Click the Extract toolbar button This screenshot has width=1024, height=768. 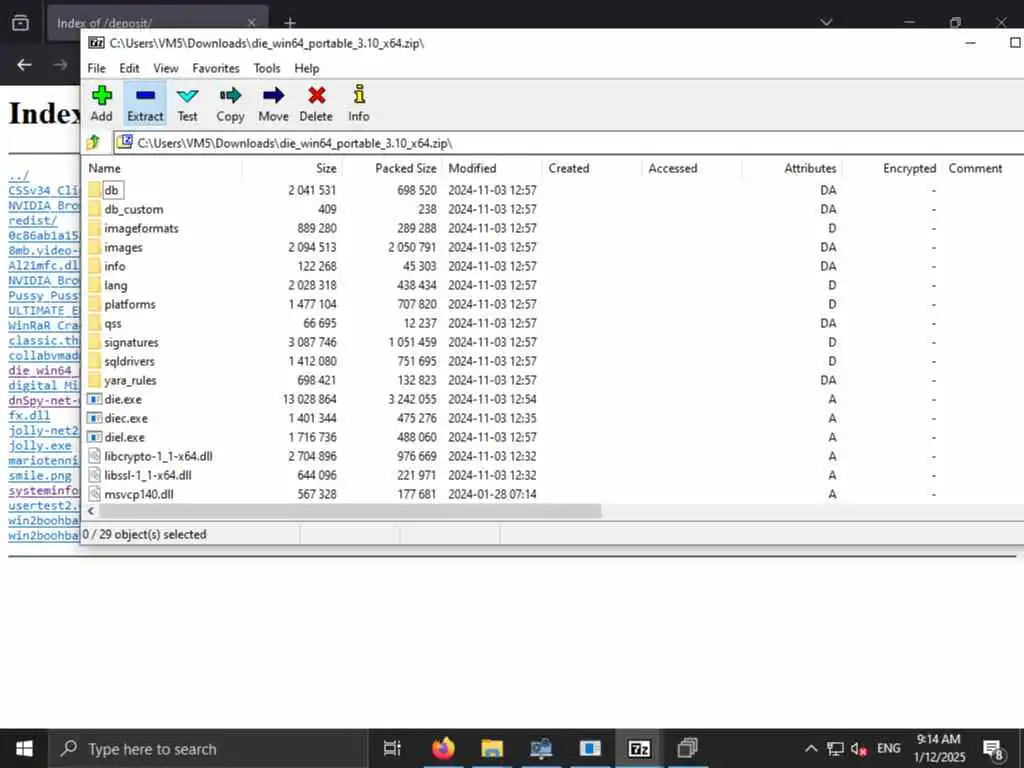point(145,103)
